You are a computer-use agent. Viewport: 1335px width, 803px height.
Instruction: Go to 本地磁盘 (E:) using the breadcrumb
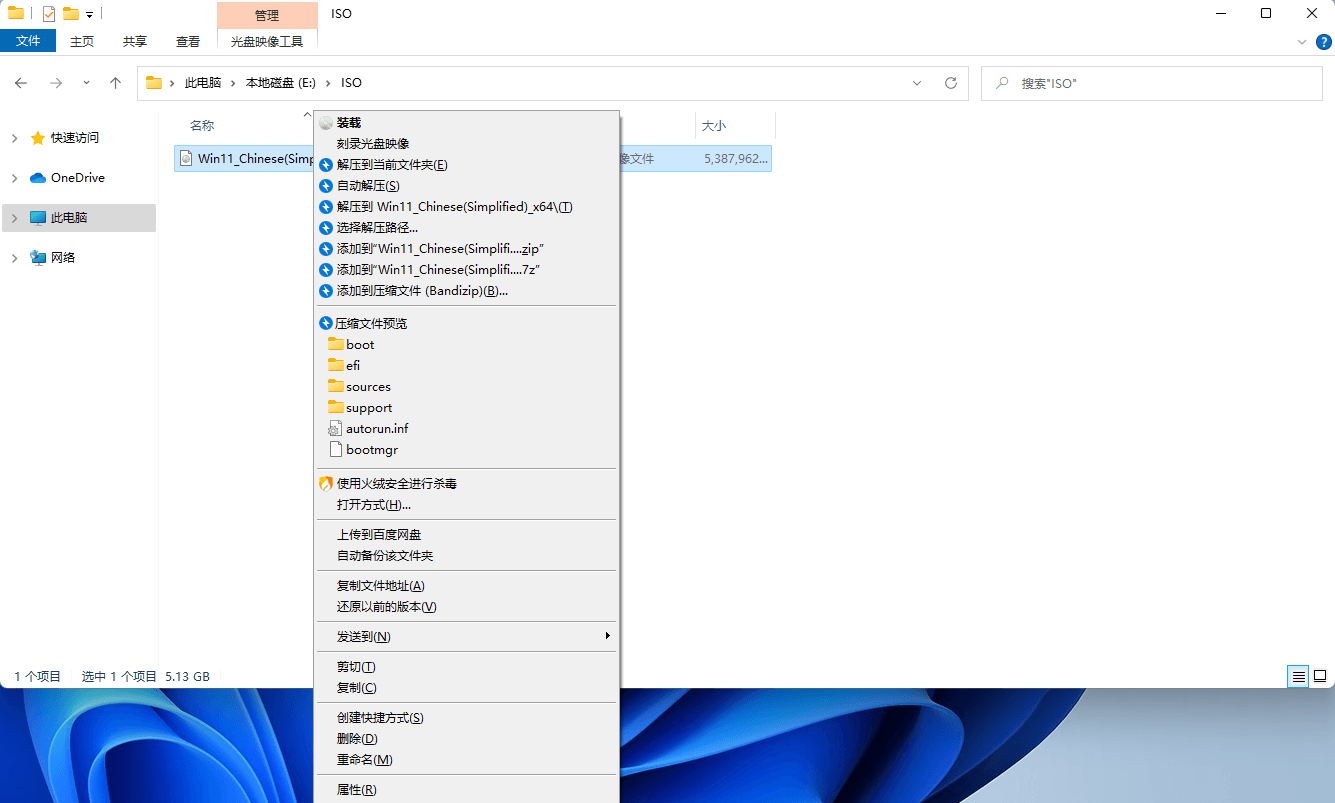[x=280, y=83]
